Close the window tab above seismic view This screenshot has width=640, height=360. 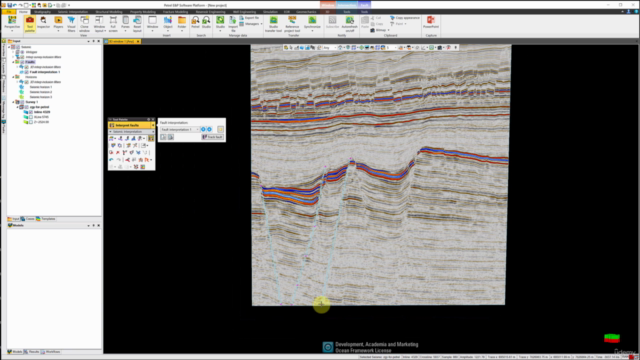coord(138,42)
